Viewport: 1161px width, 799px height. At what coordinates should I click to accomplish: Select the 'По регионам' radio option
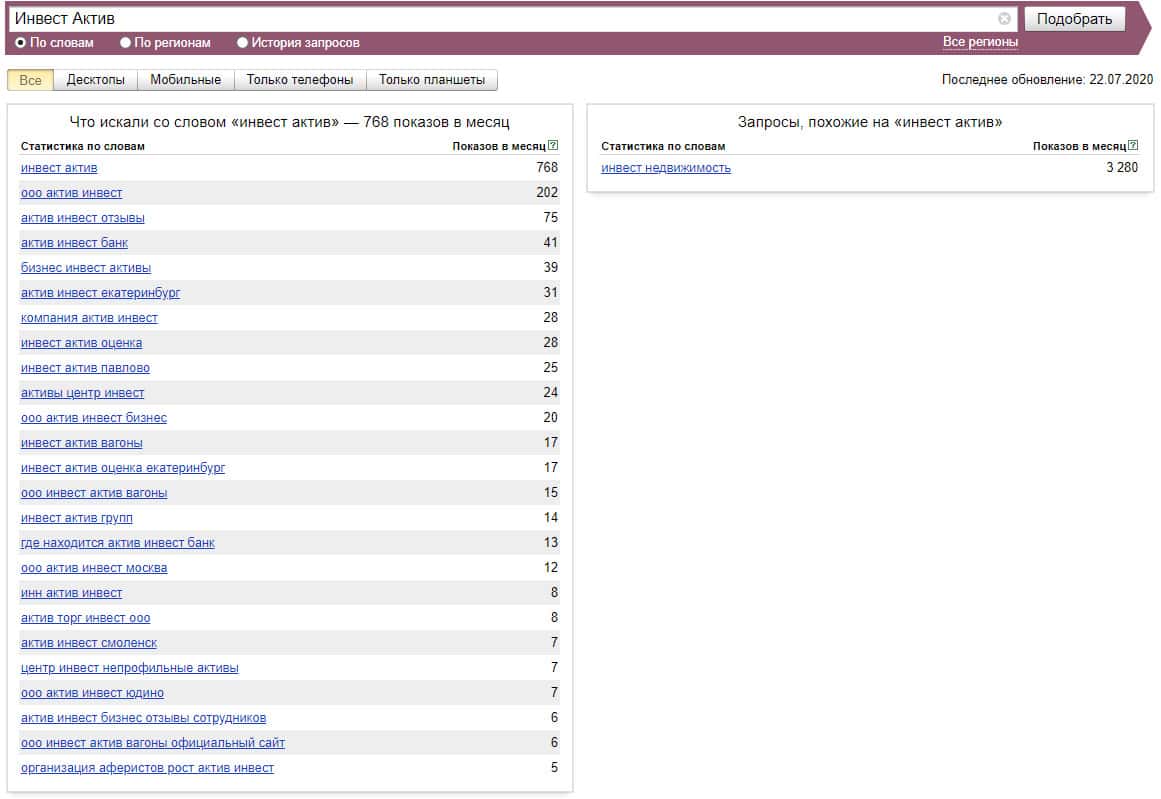click(126, 43)
